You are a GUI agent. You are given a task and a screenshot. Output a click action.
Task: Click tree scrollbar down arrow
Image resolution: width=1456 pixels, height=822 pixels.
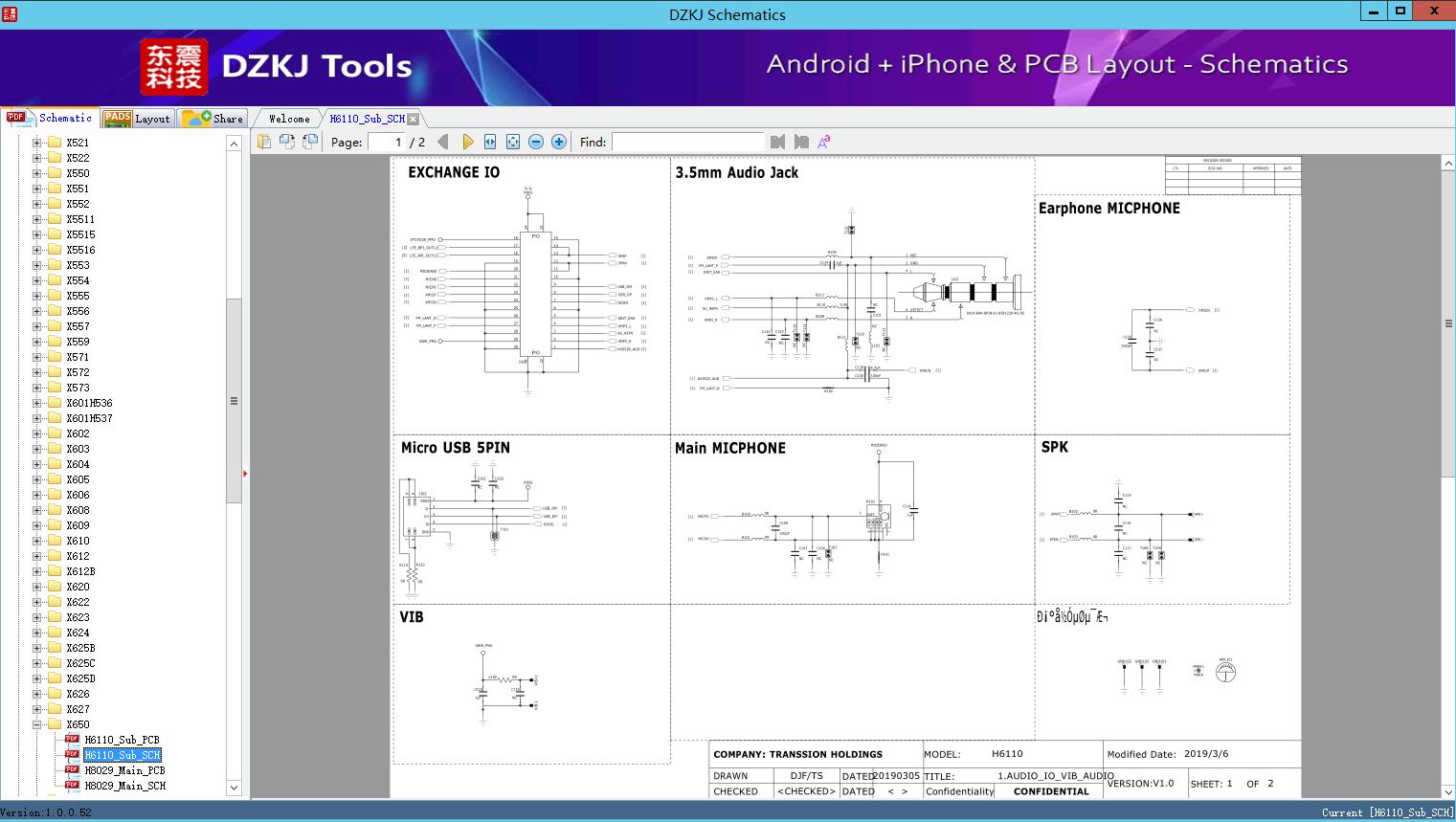pos(234,788)
